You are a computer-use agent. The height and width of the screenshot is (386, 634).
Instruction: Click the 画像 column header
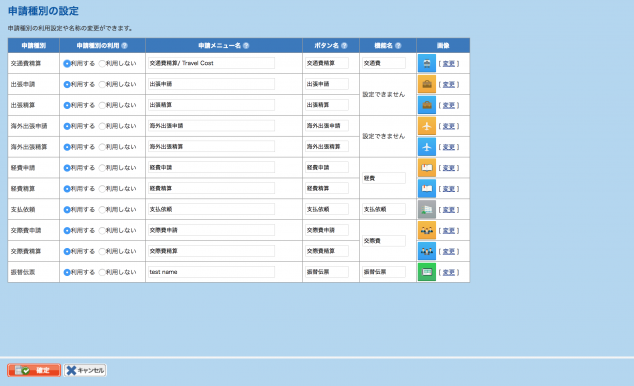(x=443, y=46)
